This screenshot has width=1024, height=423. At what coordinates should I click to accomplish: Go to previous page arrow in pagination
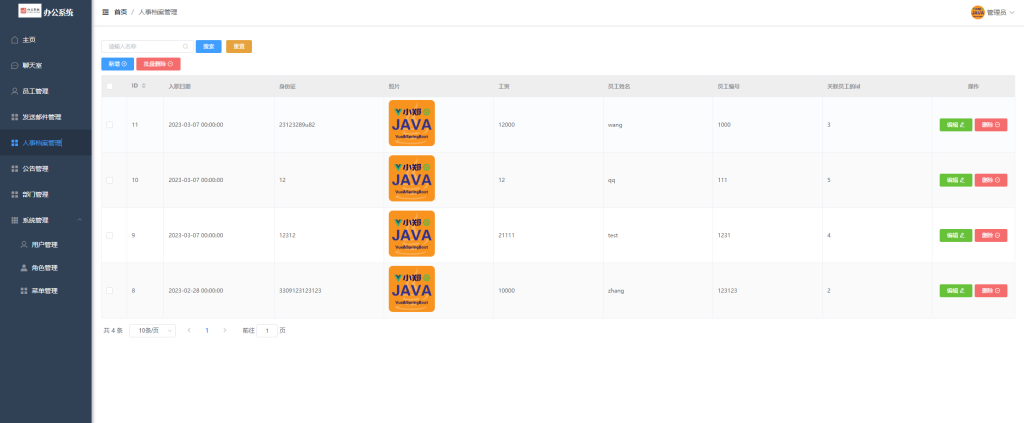[x=189, y=330]
